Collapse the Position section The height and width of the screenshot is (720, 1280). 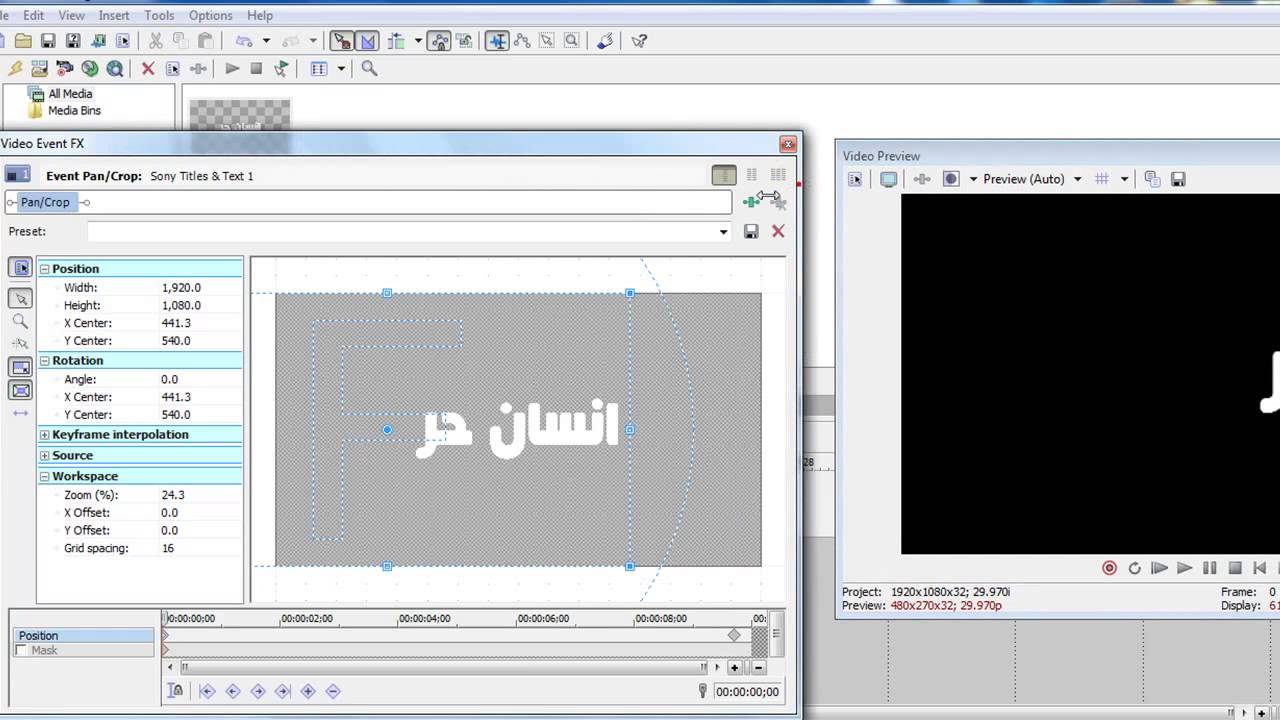click(45, 268)
